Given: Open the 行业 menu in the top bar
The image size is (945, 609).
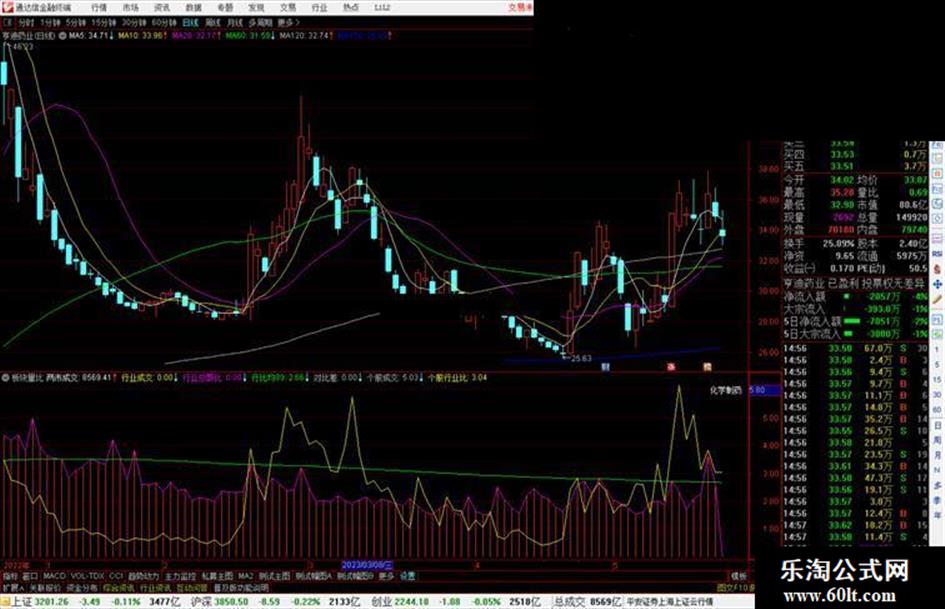Looking at the screenshot, I should click(319, 7).
